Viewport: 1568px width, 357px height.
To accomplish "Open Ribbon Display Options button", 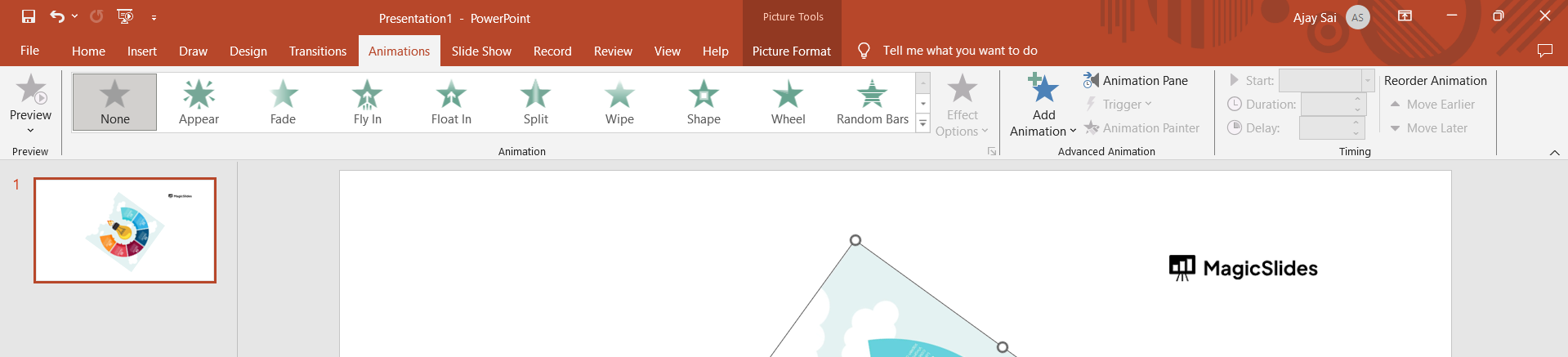I will point(1405,16).
